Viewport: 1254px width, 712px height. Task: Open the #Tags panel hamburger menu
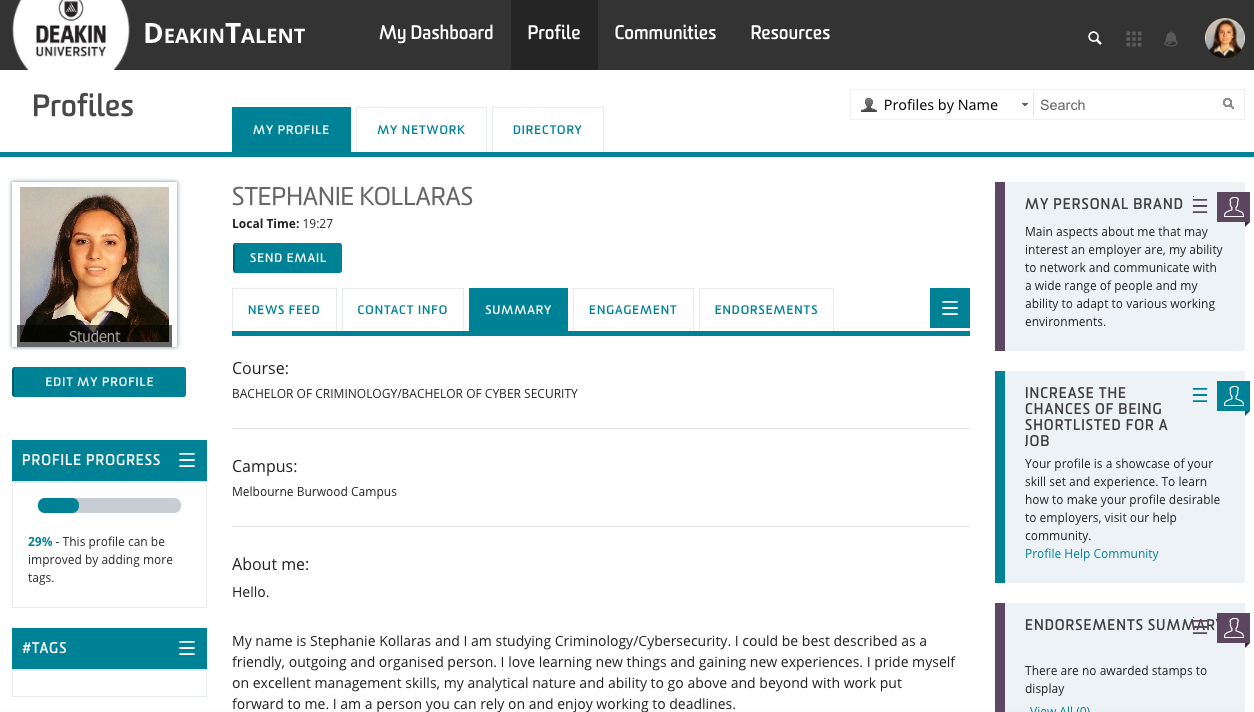click(187, 648)
